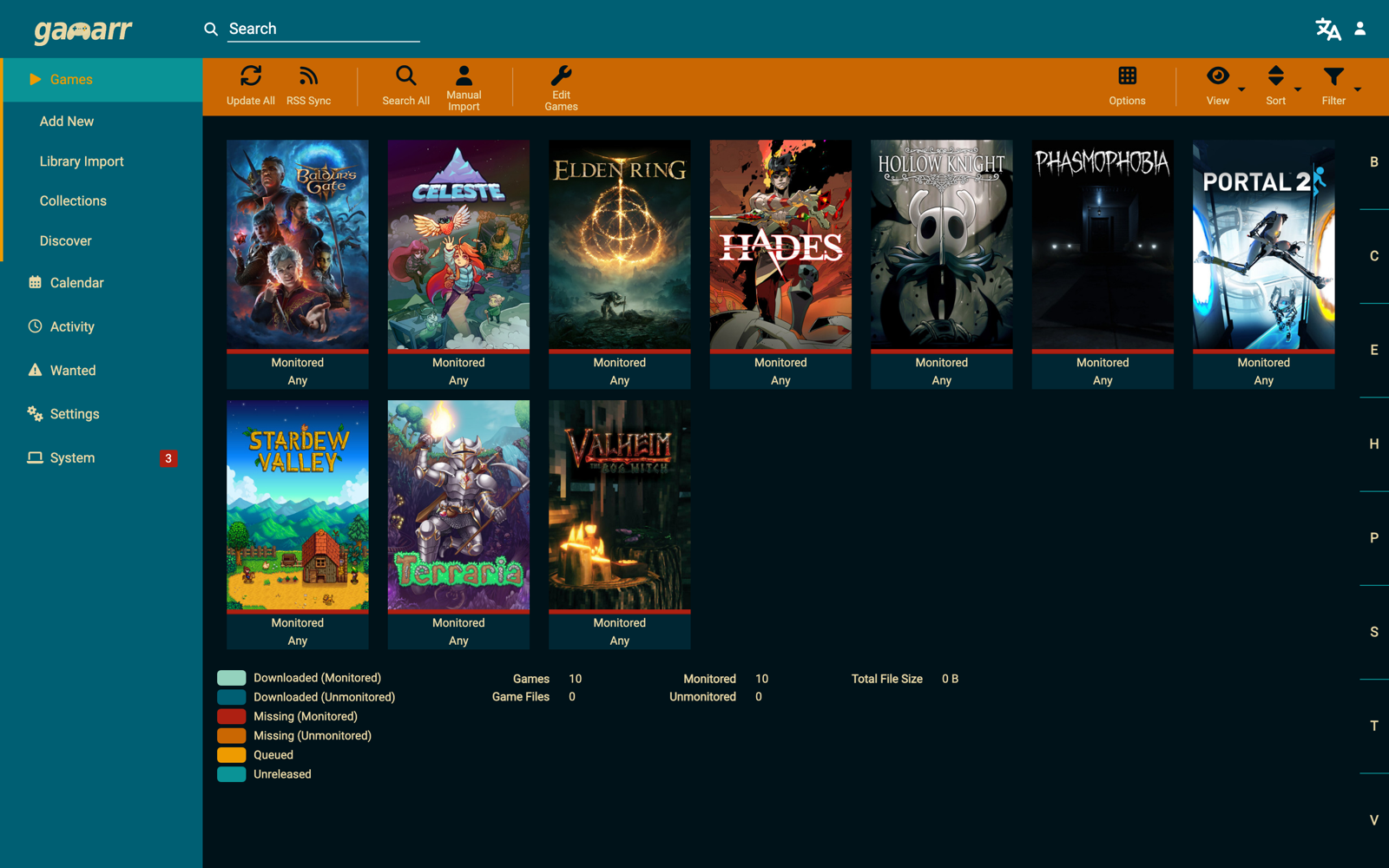Jump to letter B in index

(x=1373, y=162)
